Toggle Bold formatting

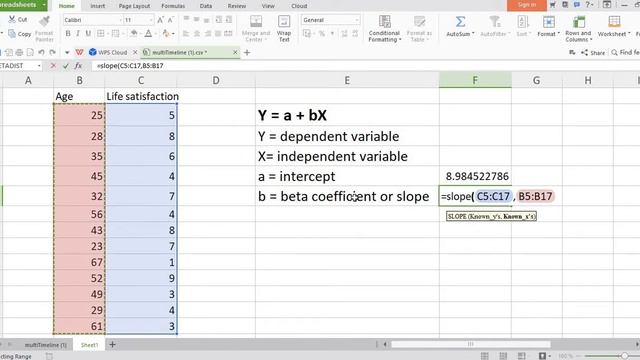68,33
